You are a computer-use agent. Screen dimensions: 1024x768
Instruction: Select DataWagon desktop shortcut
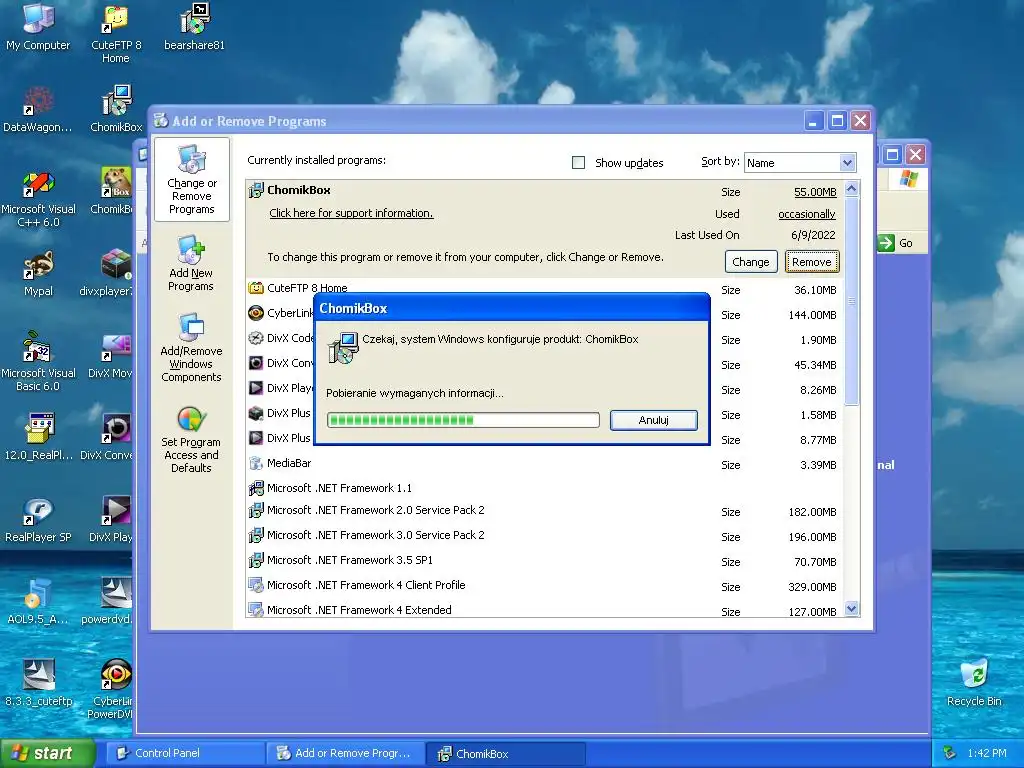[38, 108]
